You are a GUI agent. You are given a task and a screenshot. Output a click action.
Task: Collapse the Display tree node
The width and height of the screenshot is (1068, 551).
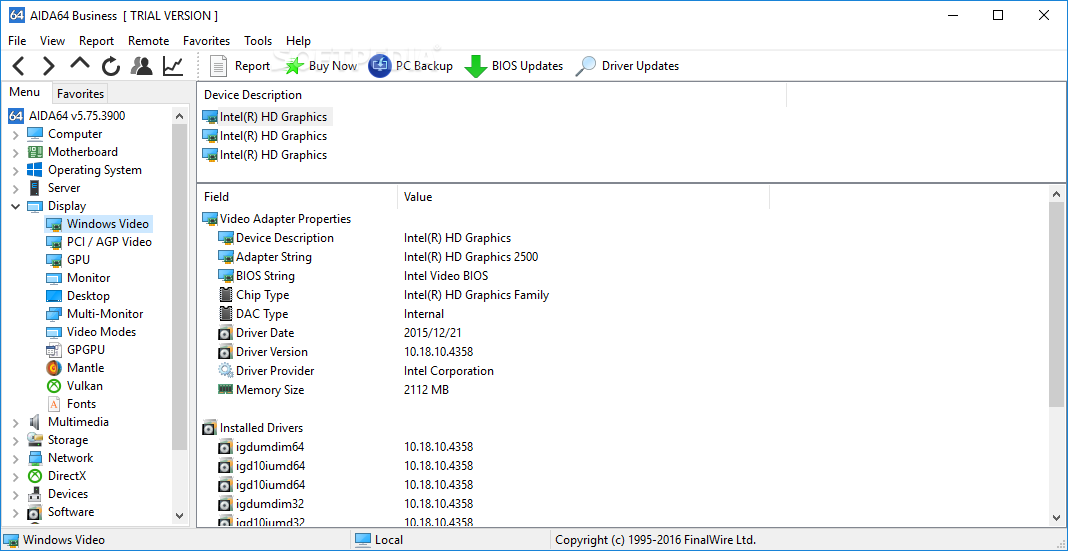16,206
